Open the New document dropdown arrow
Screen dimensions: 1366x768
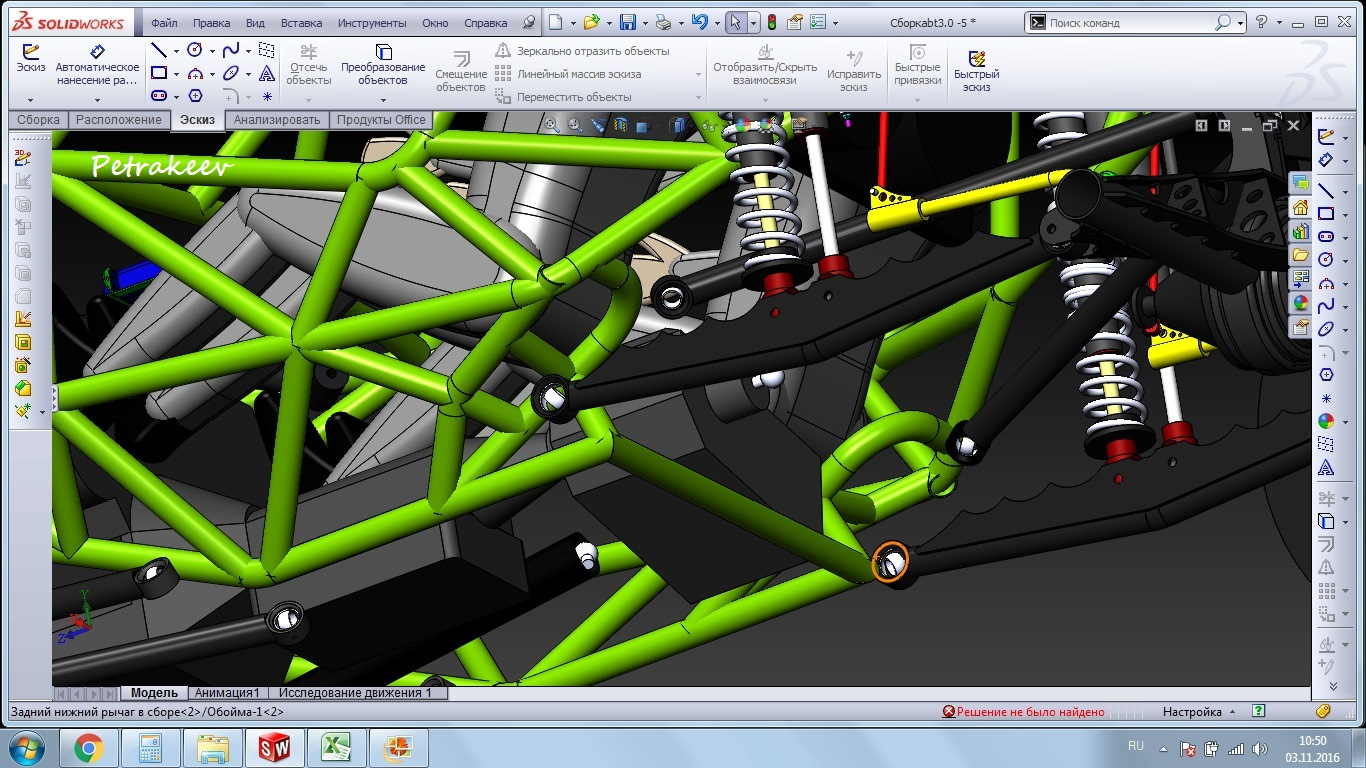tap(572, 22)
